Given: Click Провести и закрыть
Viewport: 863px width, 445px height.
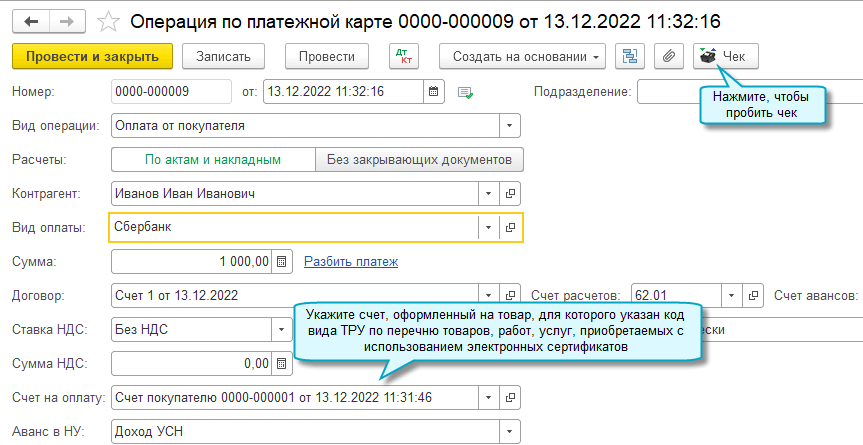Looking at the screenshot, I should pyautogui.click(x=92, y=56).
